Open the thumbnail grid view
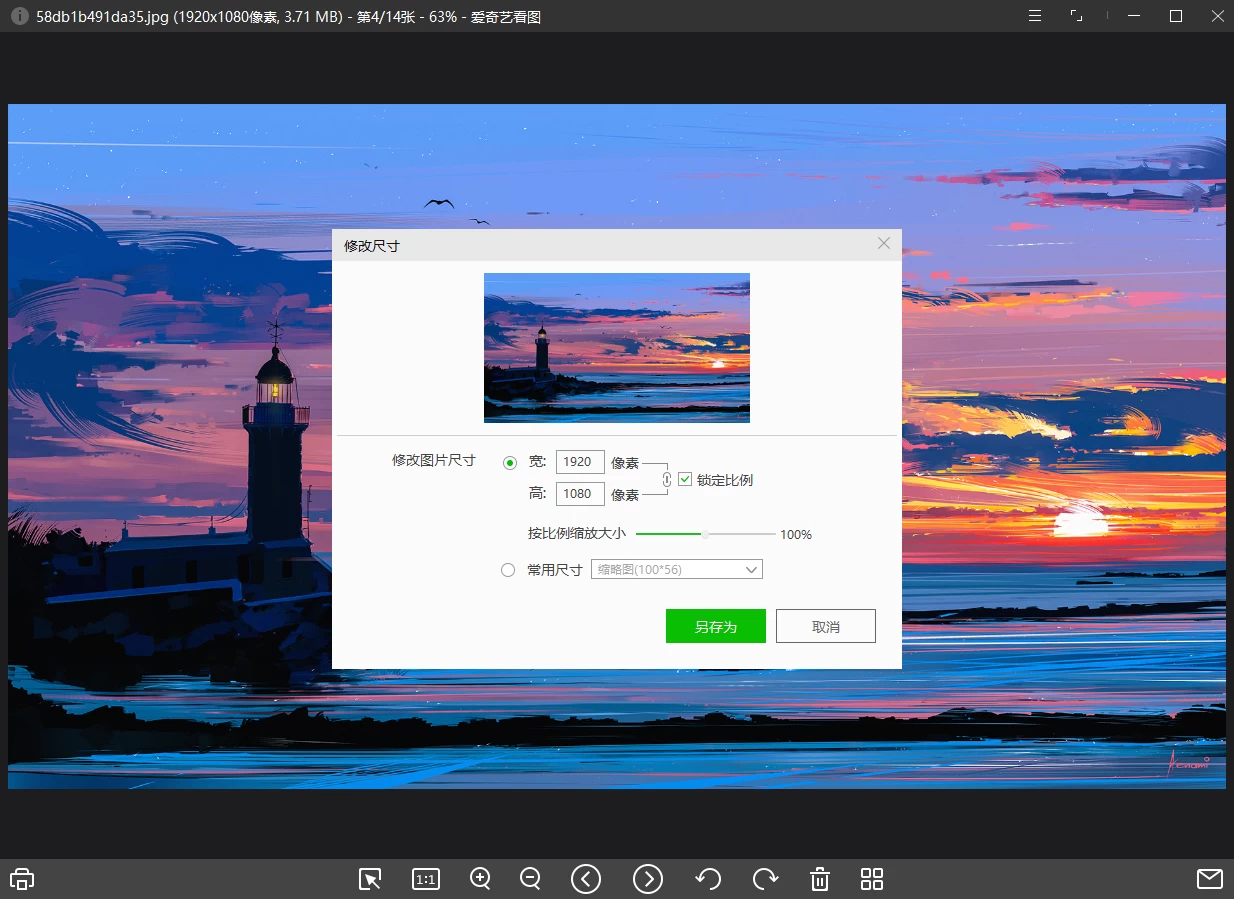This screenshot has width=1234, height=899. [x=871, y=879]
